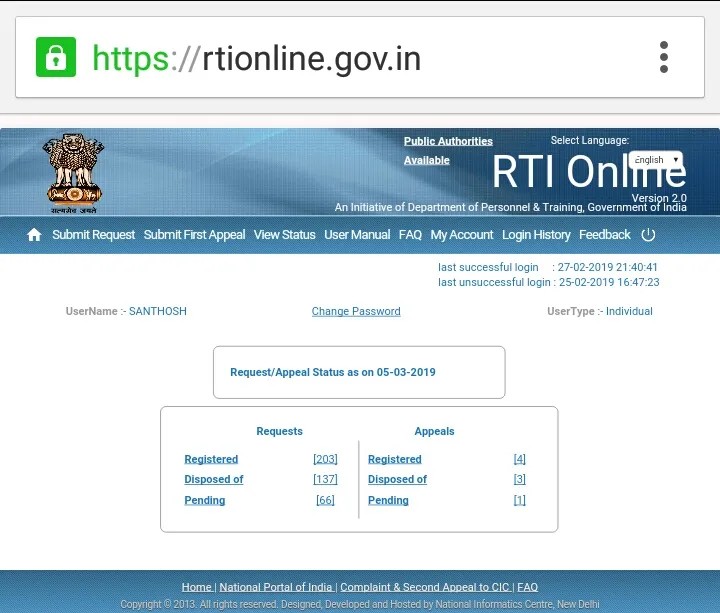
Task: Open Registered appeals link
Action: pos(395,459)
